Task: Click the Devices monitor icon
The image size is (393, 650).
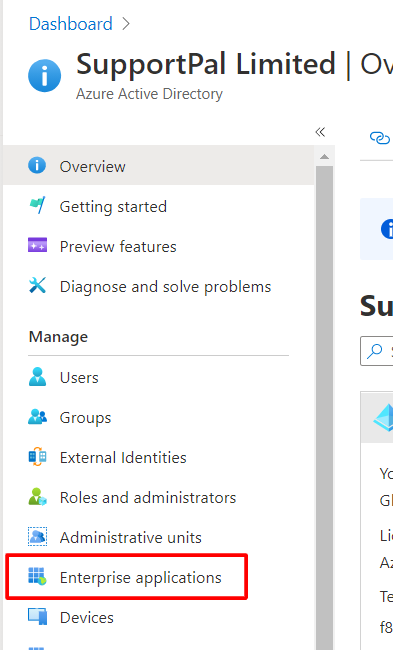Action: pos(37,616)
